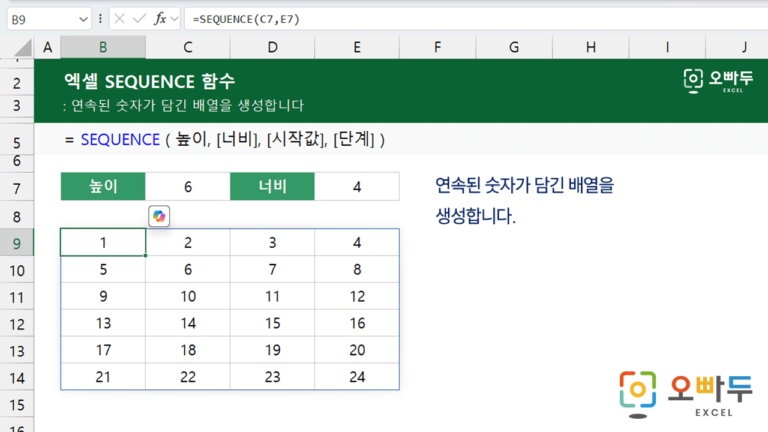Select column G header
Viewport: 768px width, 432px height.
click(514, 48)
